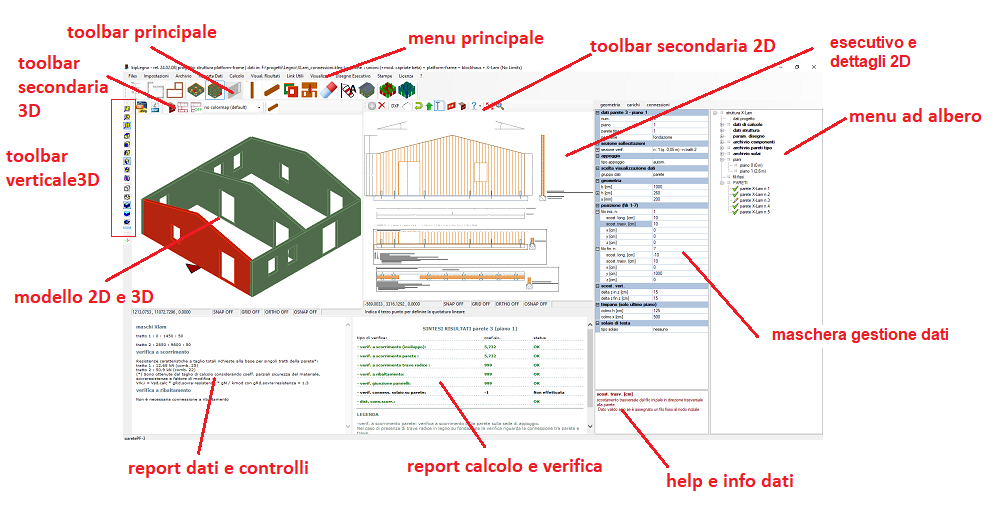Viewport: 998px width, 527px height.
Task: Select 'parete X-Lam n.3' in the tree
Action: click(x=753, y=199)
